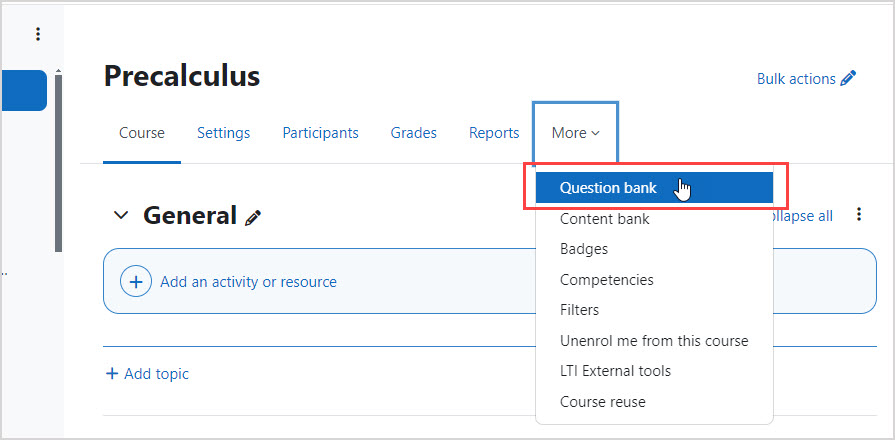Open Badges from the dropdown
Image resolution: width=895 pixels, height=440 pixels.
click(x=584, y=249)
